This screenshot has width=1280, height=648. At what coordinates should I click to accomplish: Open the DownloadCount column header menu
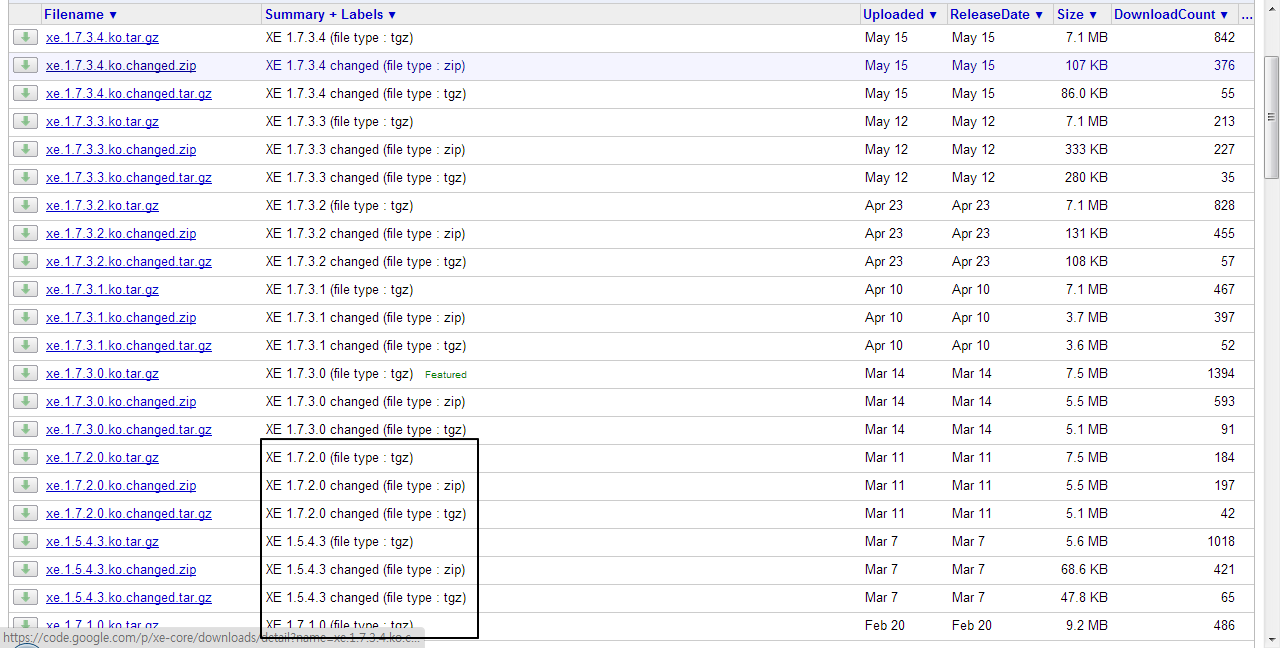1171,15
